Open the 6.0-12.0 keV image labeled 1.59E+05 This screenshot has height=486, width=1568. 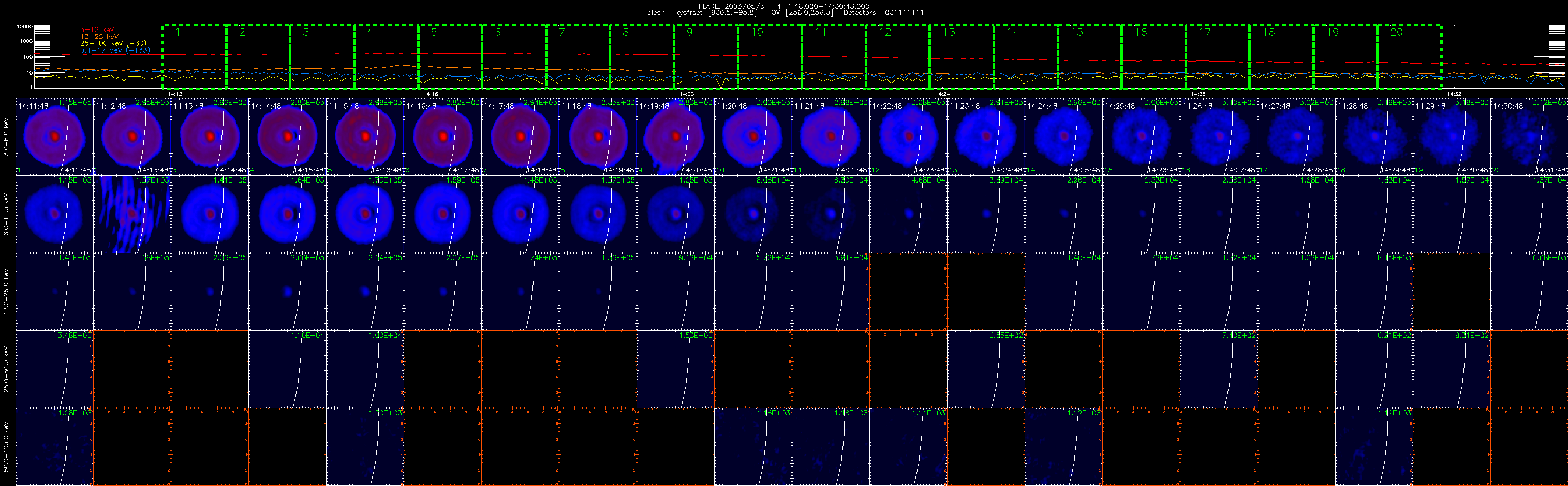(x=442, y=214)
